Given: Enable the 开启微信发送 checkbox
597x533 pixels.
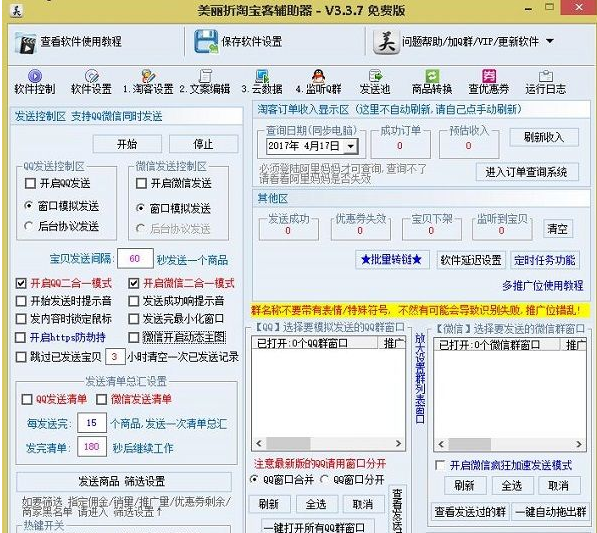Looking at the screenshot, I should 141,183.
